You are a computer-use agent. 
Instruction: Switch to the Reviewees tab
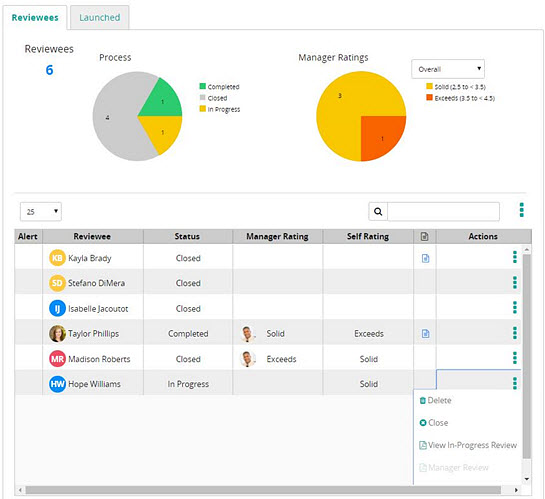[x=35, y=17]
